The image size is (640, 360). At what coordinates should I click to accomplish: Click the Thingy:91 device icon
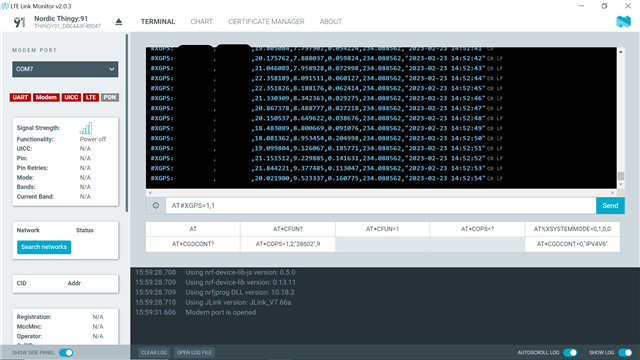[x=19, y=22]
